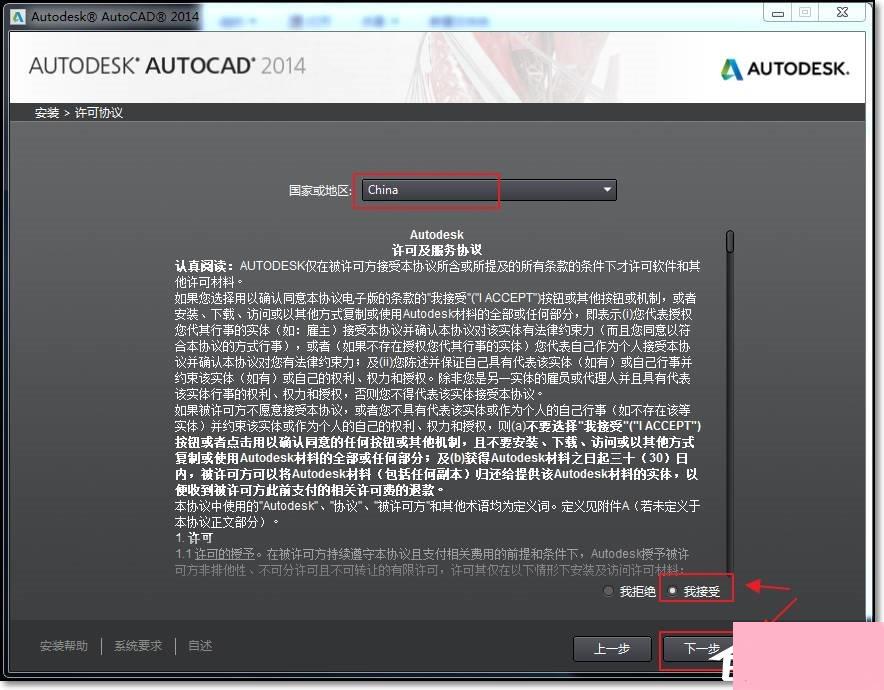Click the 许可及服务协议 heading
Image resolution: width=884 pixels, height=690 pixels.
[x=437, y=250]
